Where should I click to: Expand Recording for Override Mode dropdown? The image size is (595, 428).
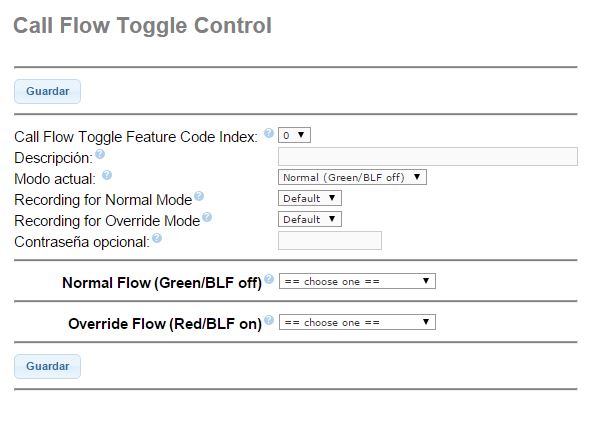[x=310, y=219]
